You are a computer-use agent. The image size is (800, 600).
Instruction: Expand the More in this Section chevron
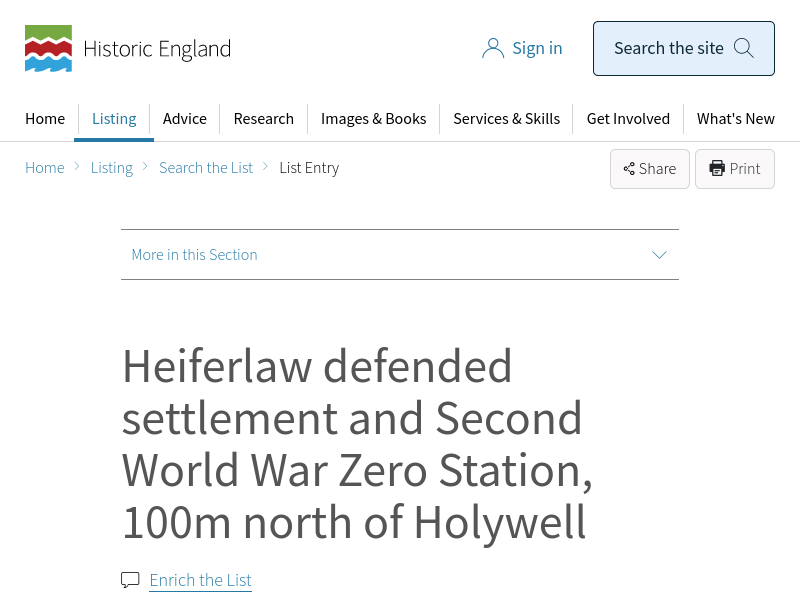(659, 255)
